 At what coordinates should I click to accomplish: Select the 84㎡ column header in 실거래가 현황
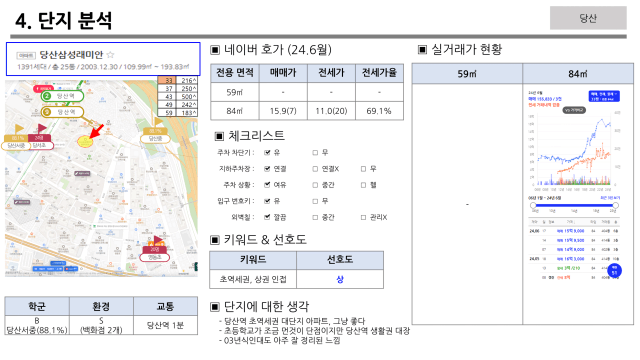click(578, 74)
